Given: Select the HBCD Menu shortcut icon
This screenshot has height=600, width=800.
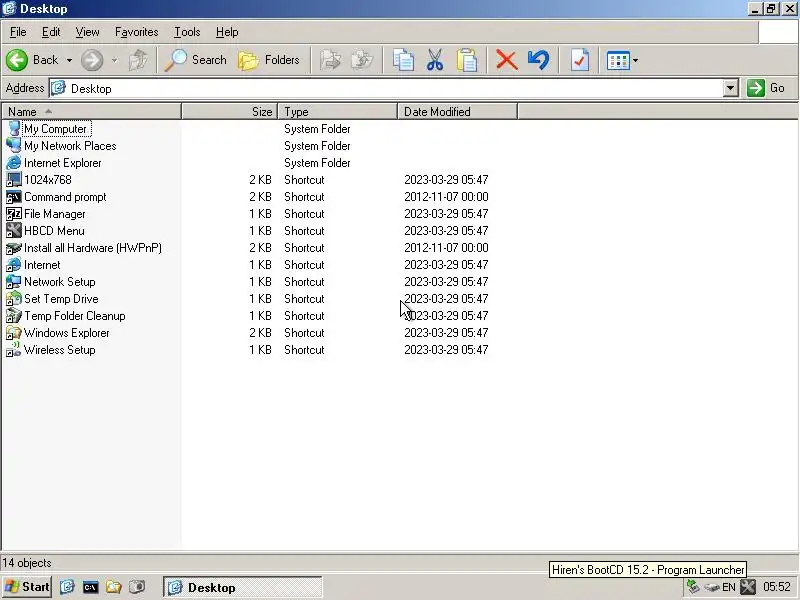Looking at the screenshot, I should (x=14, y=231).
